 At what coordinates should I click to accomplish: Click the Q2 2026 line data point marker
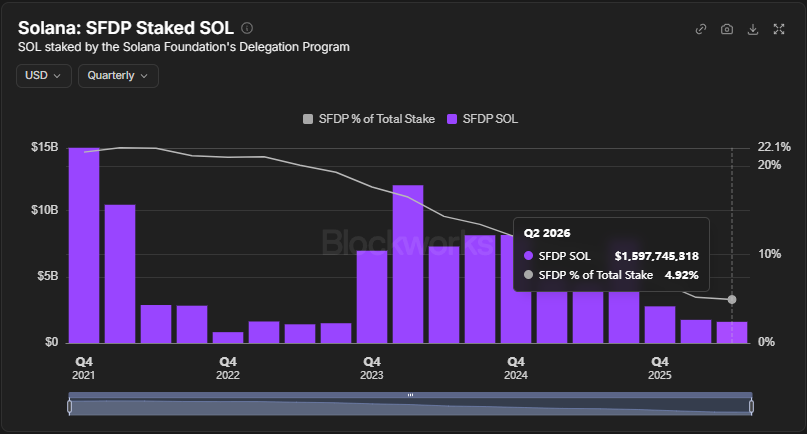(732, 300)
